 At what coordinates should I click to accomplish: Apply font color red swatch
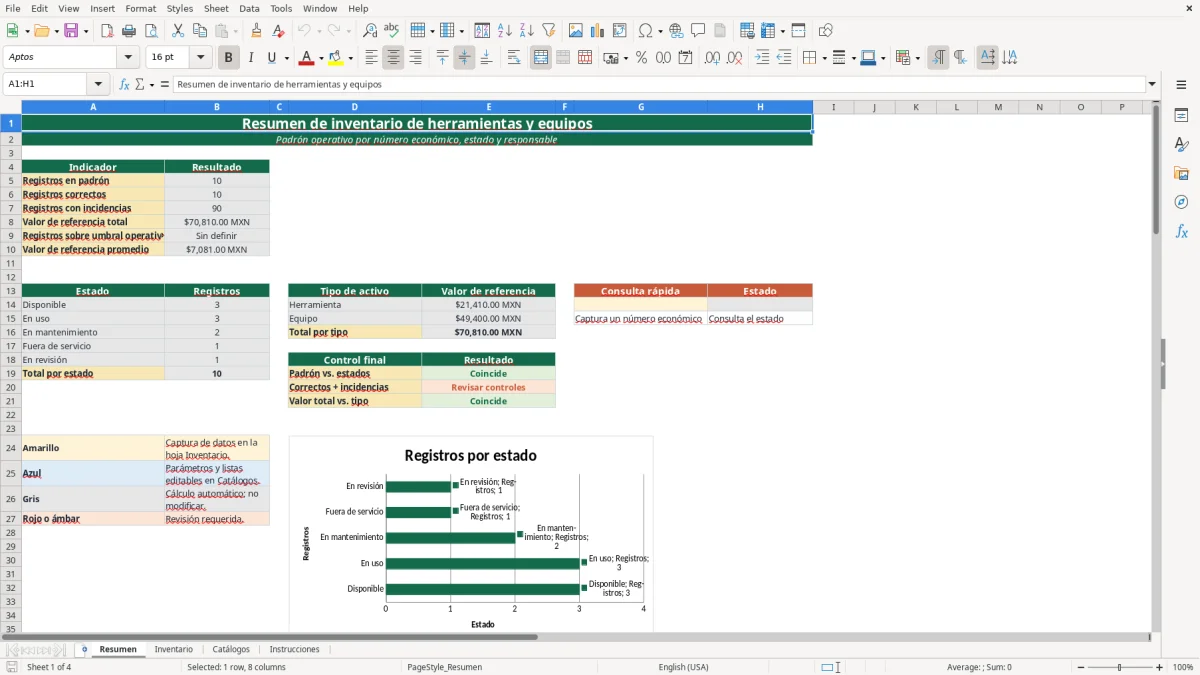coord(306,58)
